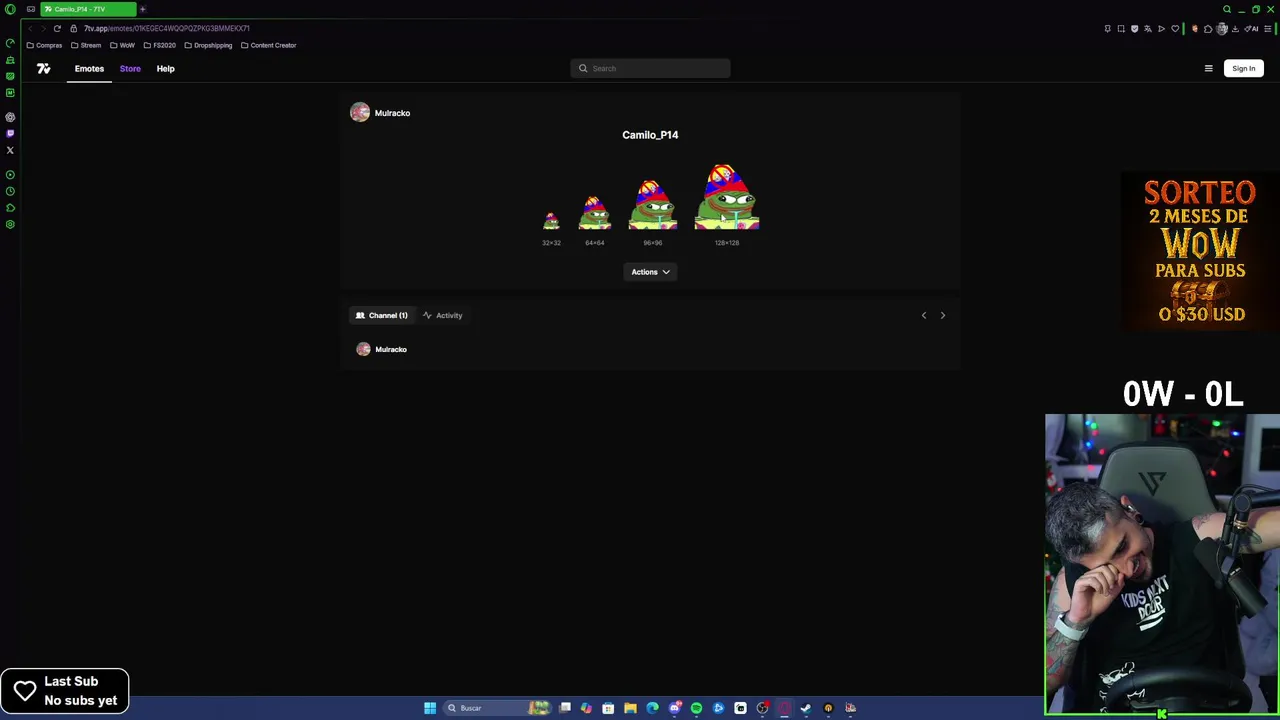
Task: Open the browser AI button
Action: coord(1252,28)
